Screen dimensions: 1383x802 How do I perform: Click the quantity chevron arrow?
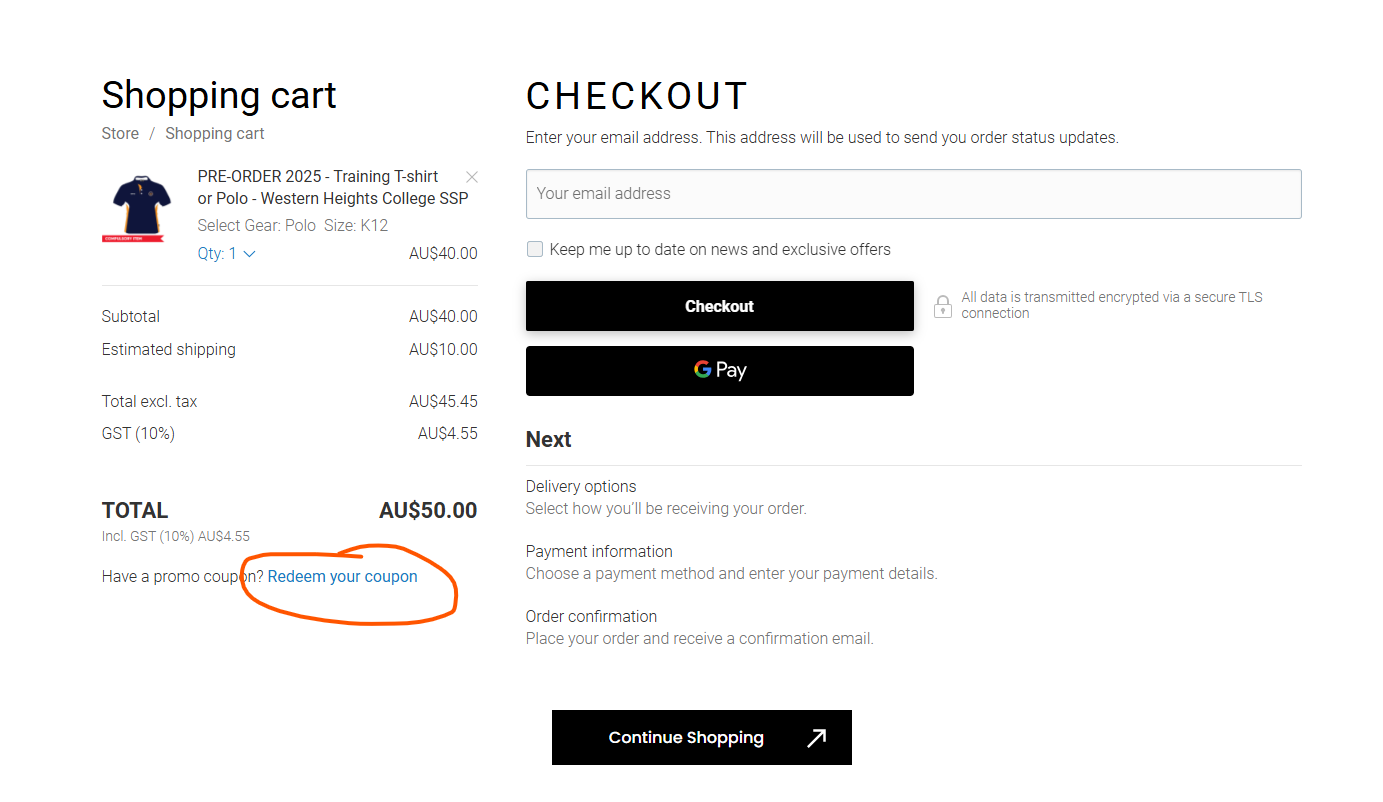coord(250,254)
